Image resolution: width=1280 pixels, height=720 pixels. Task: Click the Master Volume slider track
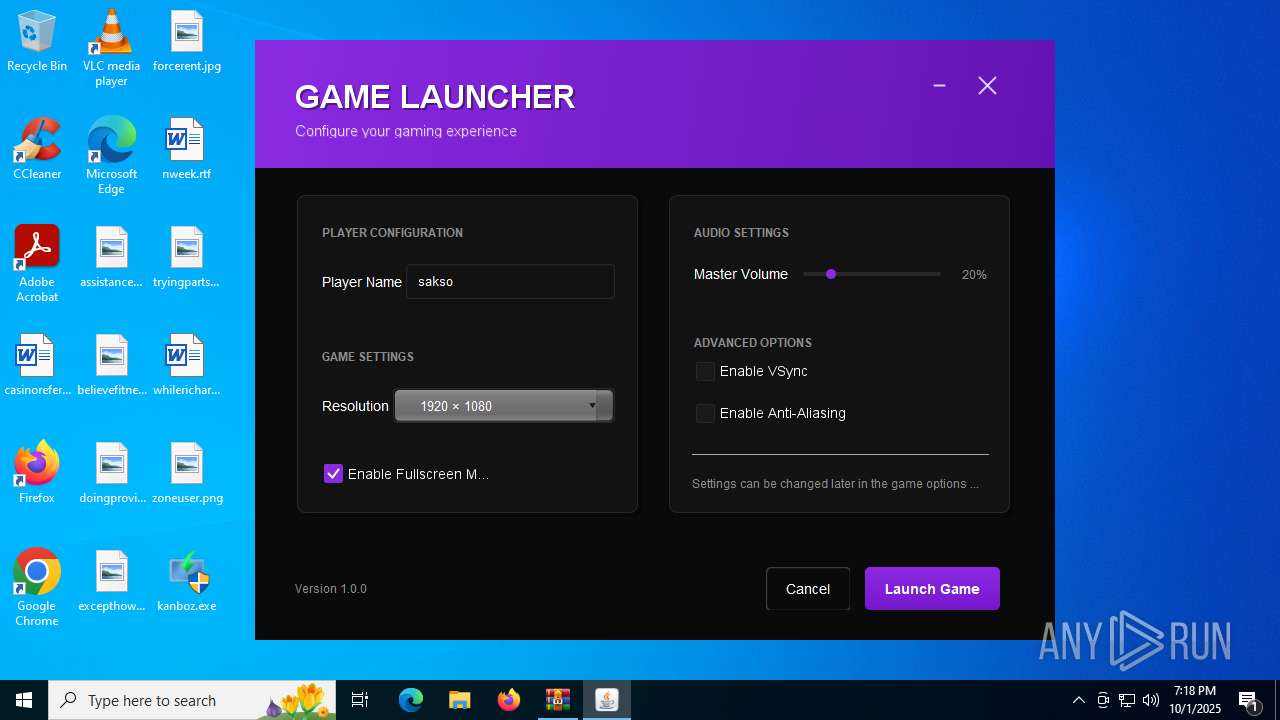tap(871, 274)
